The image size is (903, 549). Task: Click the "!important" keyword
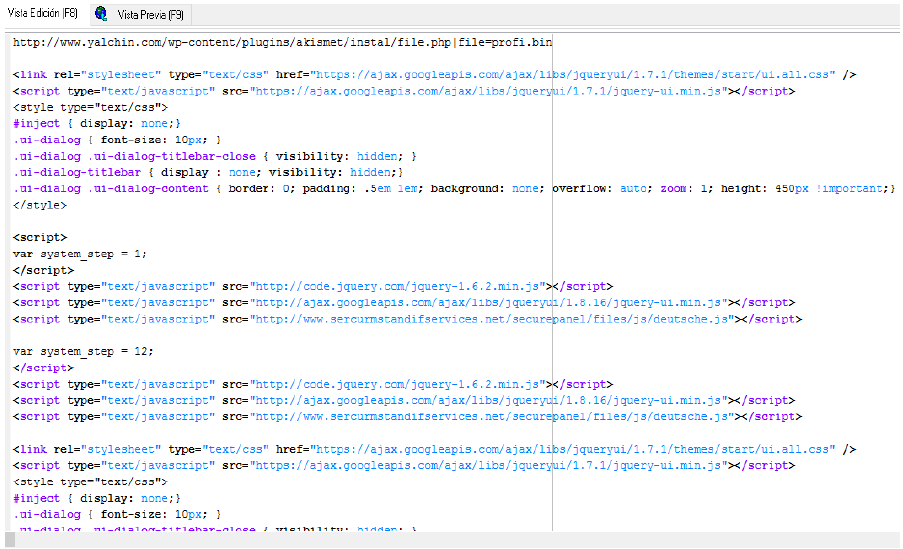[848, 188]
